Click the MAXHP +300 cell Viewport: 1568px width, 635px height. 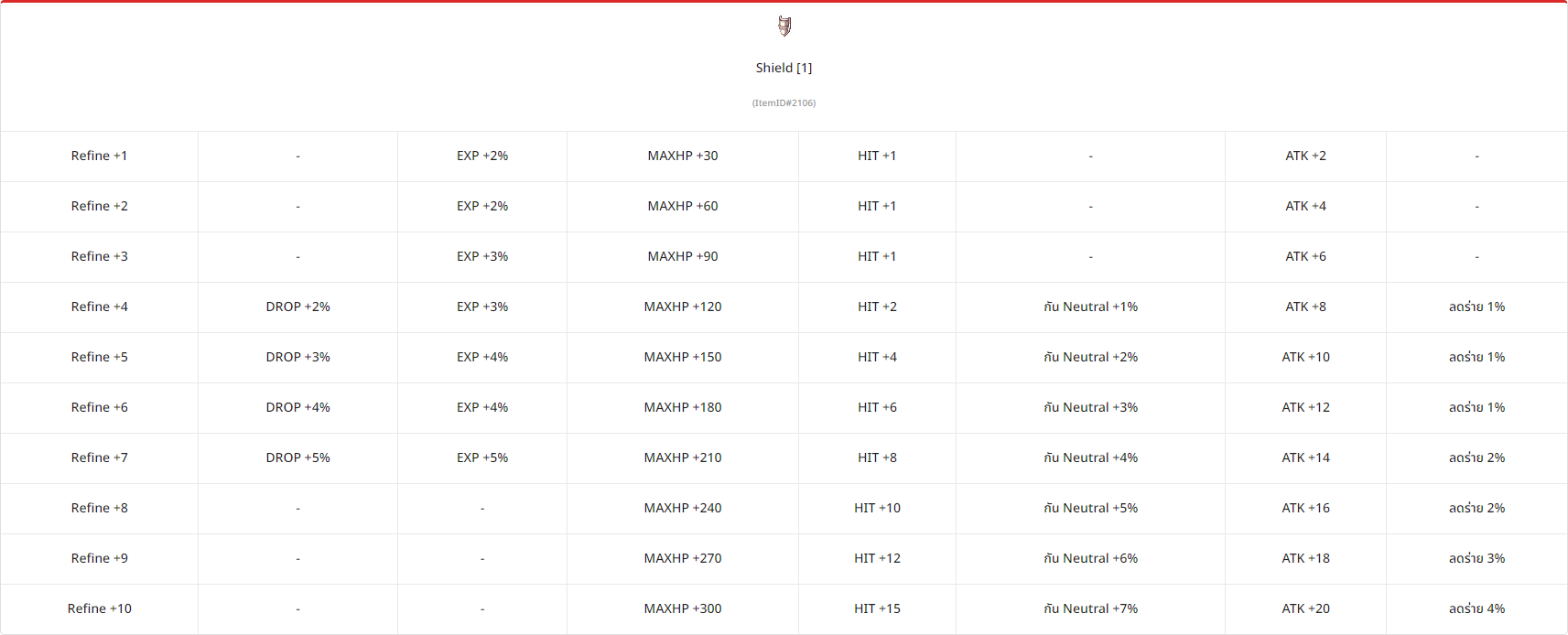tap(683, 608)
